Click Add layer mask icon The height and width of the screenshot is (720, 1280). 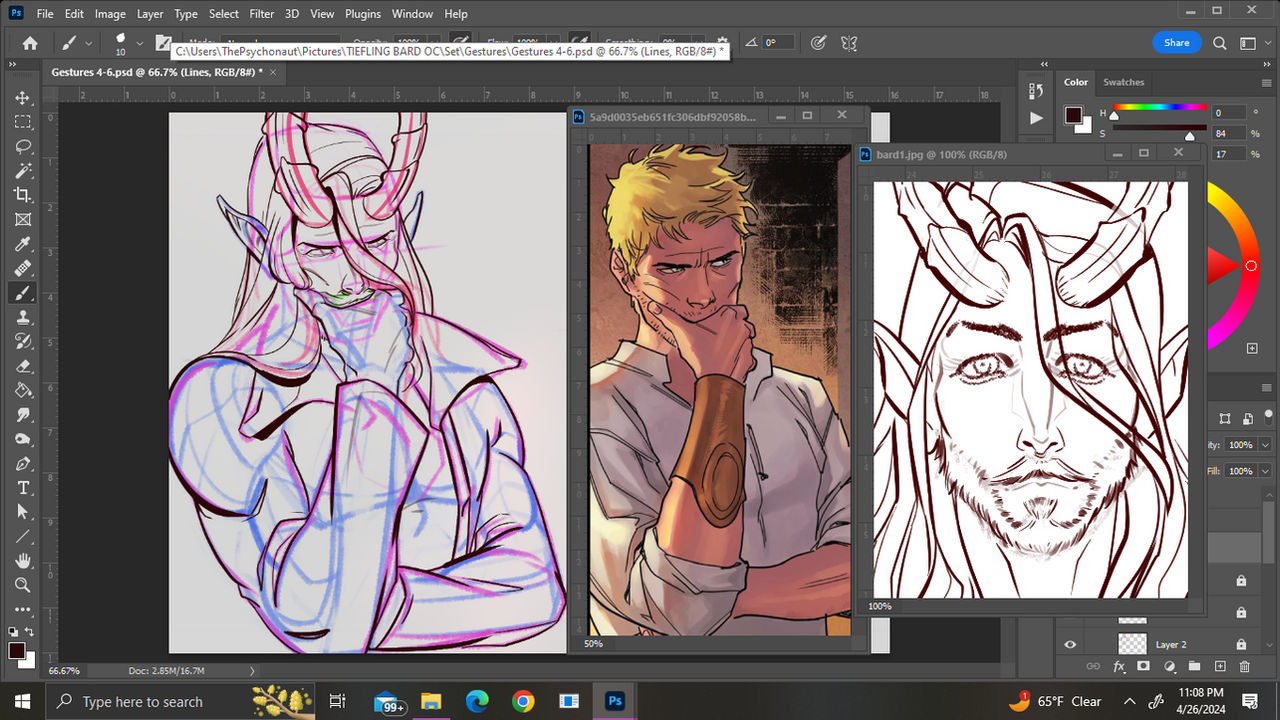tap(1143, 666)
